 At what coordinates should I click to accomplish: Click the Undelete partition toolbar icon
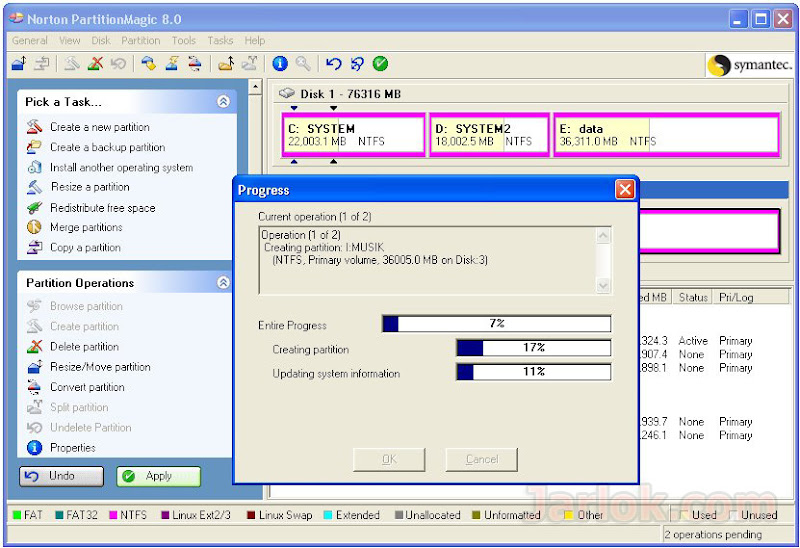click(x=118, y=64)
